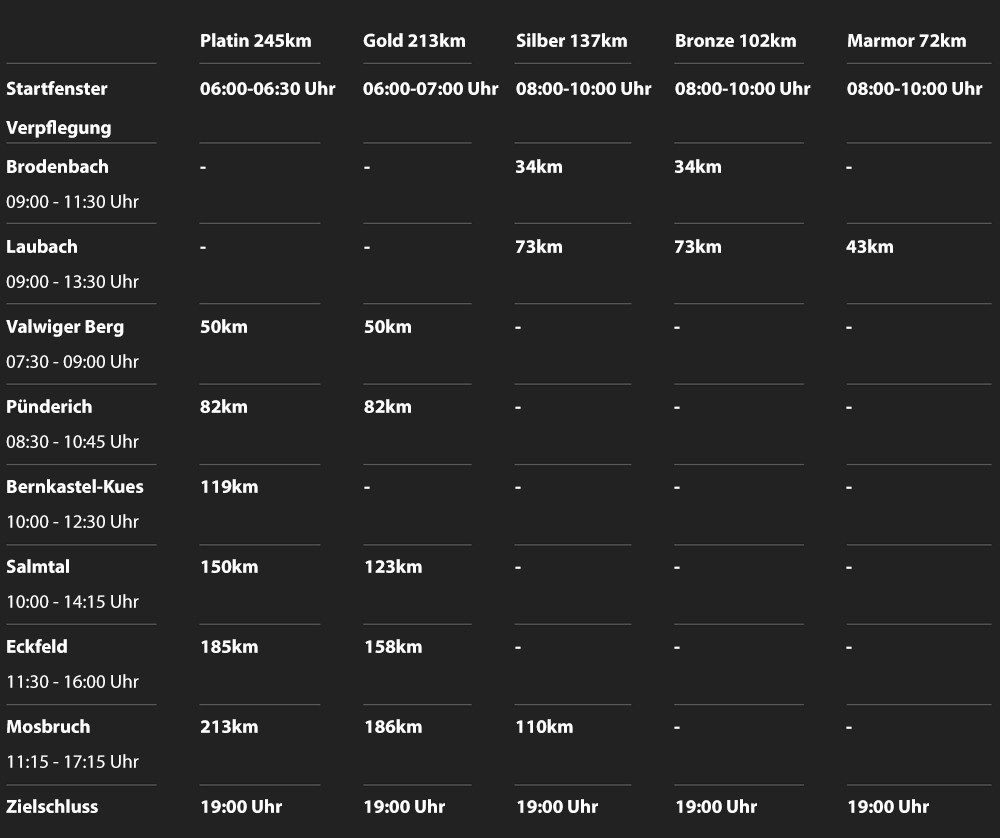Click the 110km Mosbruch value for Silber
1000x838 pixels.
544,726
